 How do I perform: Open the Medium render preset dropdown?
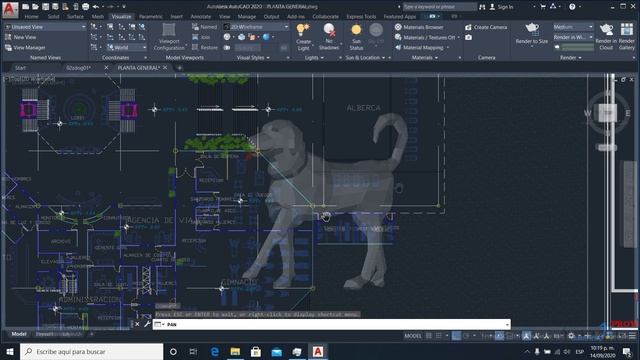[x=573, y=27]
